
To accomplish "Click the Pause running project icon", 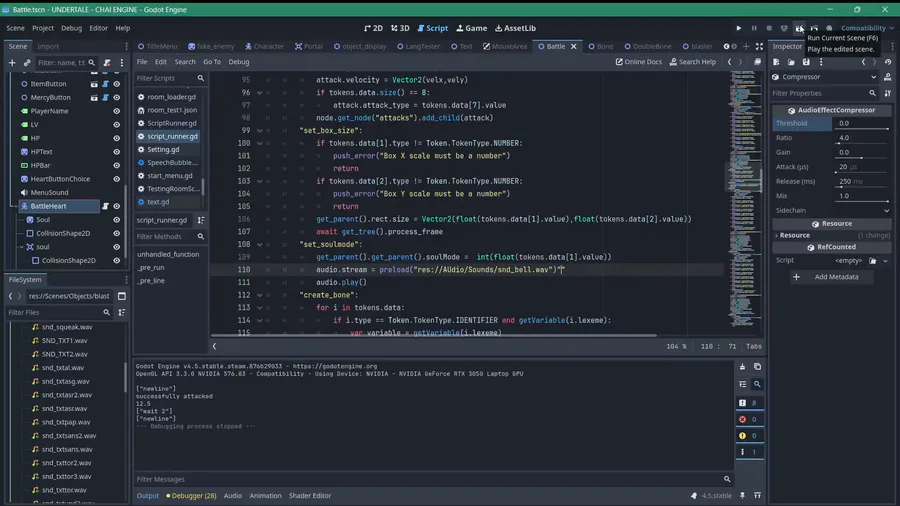I will click(754, 28).
